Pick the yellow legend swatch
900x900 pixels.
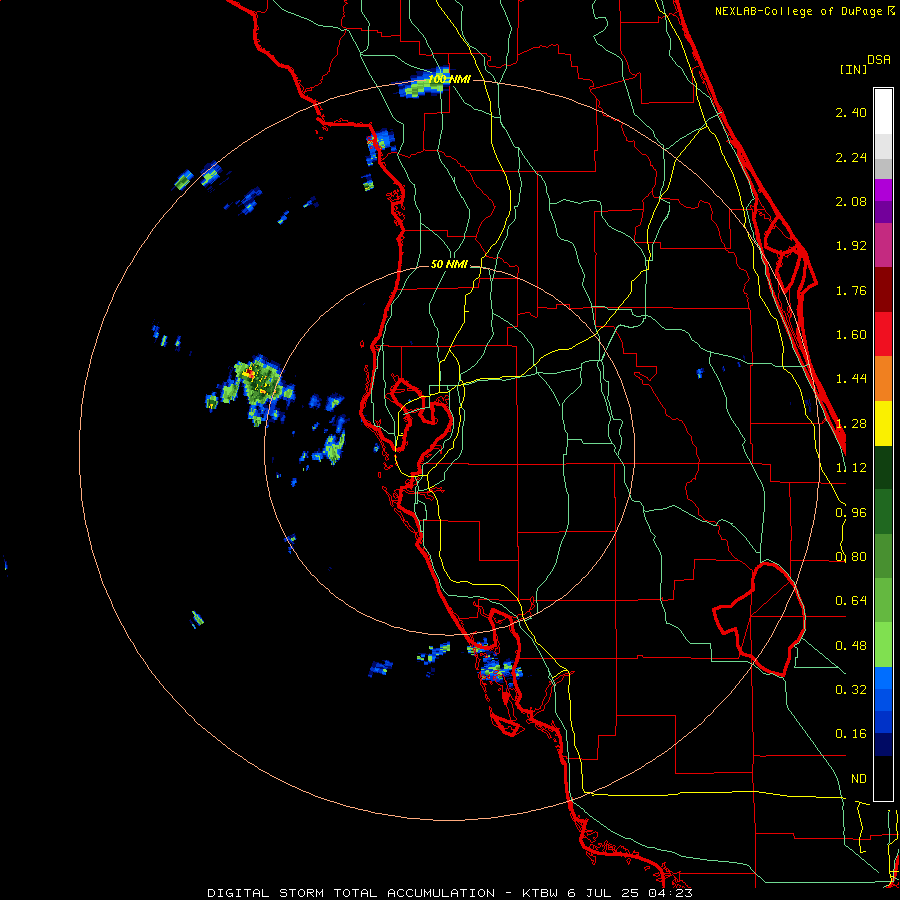click(x=883, y=424)
